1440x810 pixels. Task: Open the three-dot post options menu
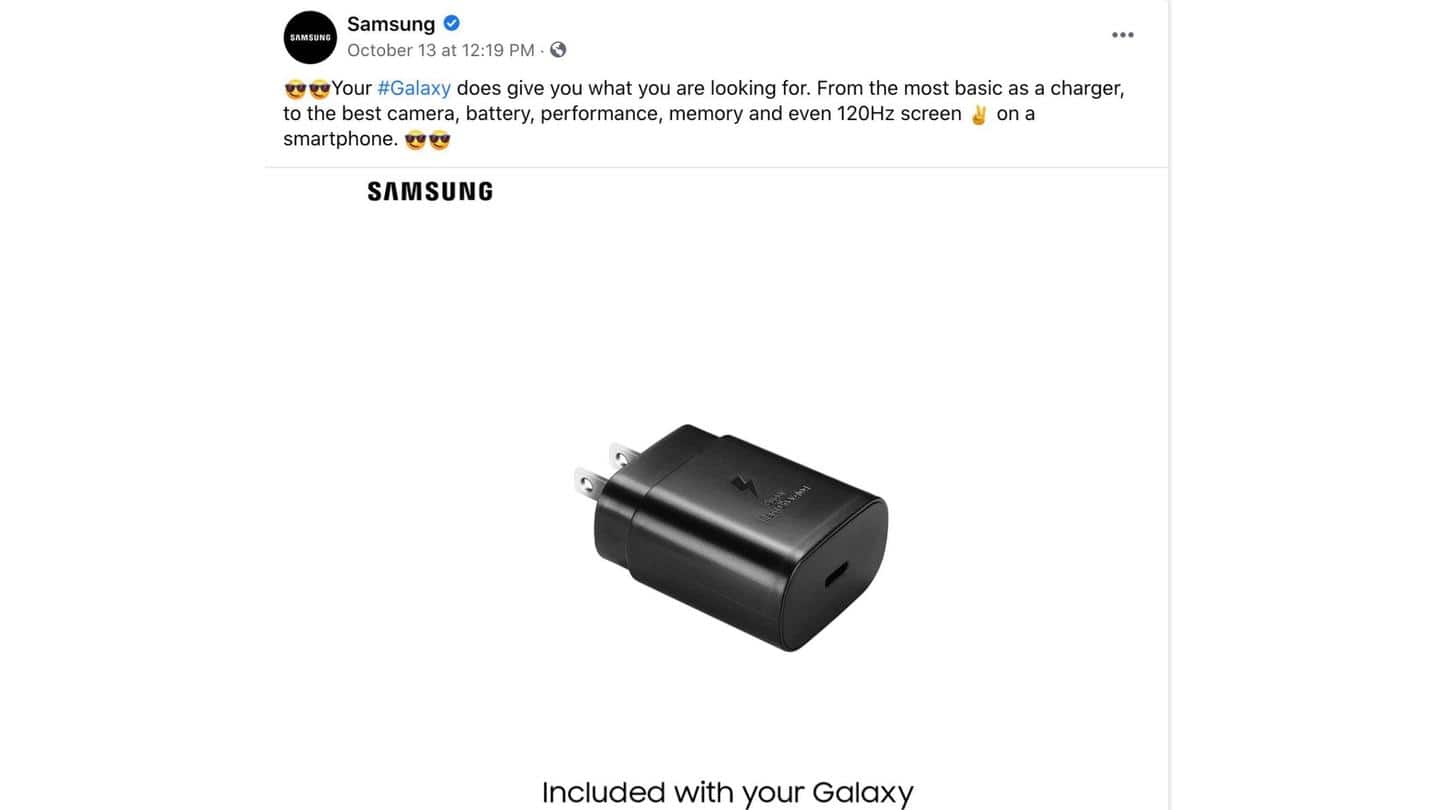click(x=1123, y=35)
